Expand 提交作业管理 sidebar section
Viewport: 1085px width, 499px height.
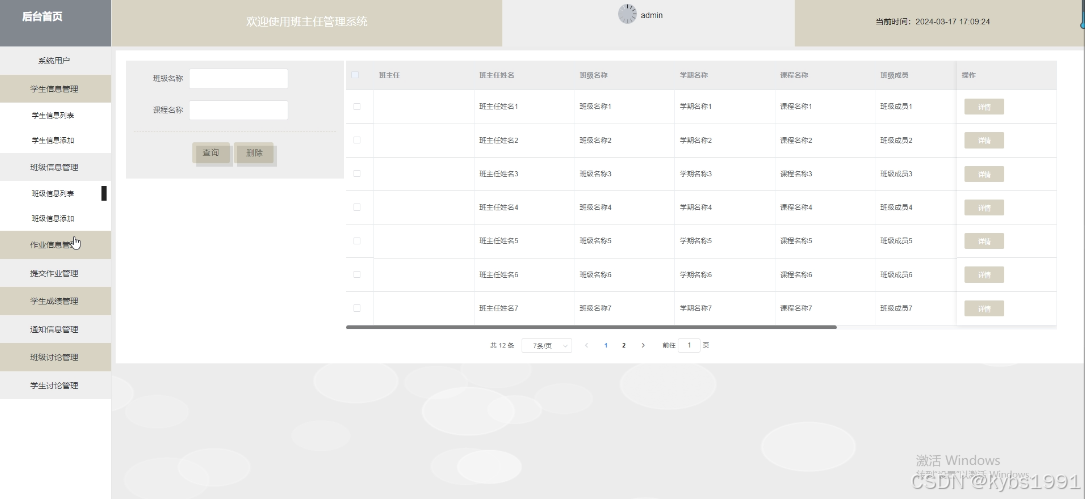55,273
